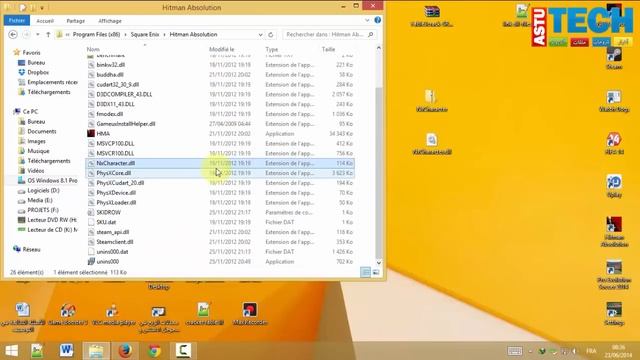Open Images under Ce PC

point(36,141)
